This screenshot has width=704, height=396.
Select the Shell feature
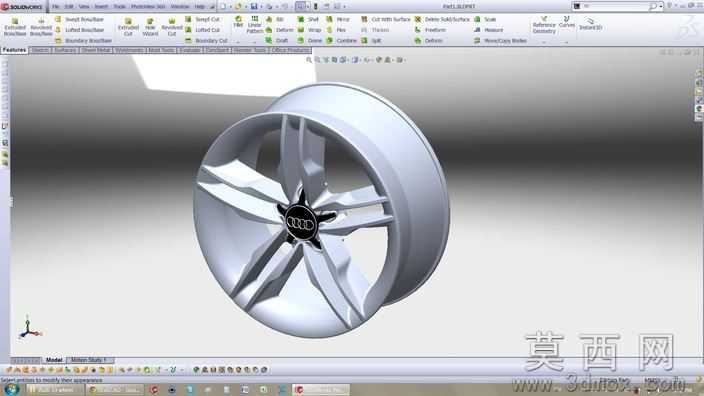pos(308,19)
